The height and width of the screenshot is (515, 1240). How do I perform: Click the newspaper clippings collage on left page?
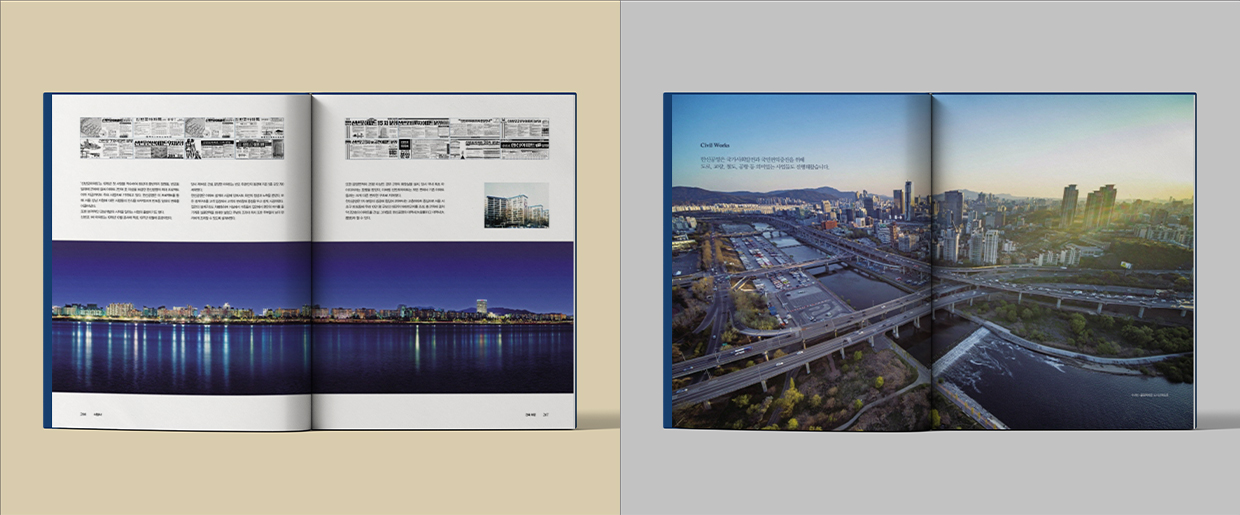pos(182,138)
